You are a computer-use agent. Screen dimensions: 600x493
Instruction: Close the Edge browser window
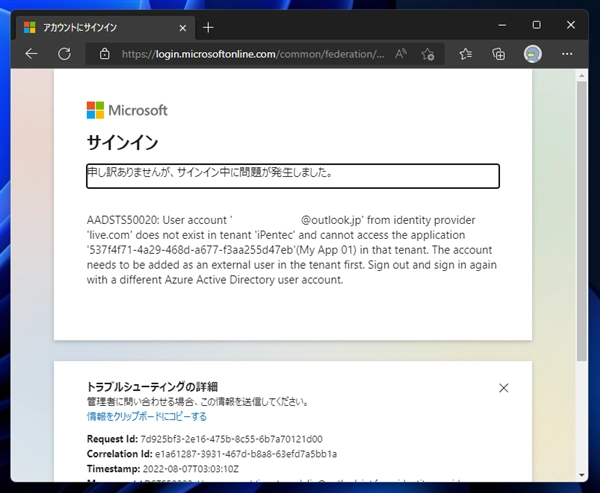571,25
